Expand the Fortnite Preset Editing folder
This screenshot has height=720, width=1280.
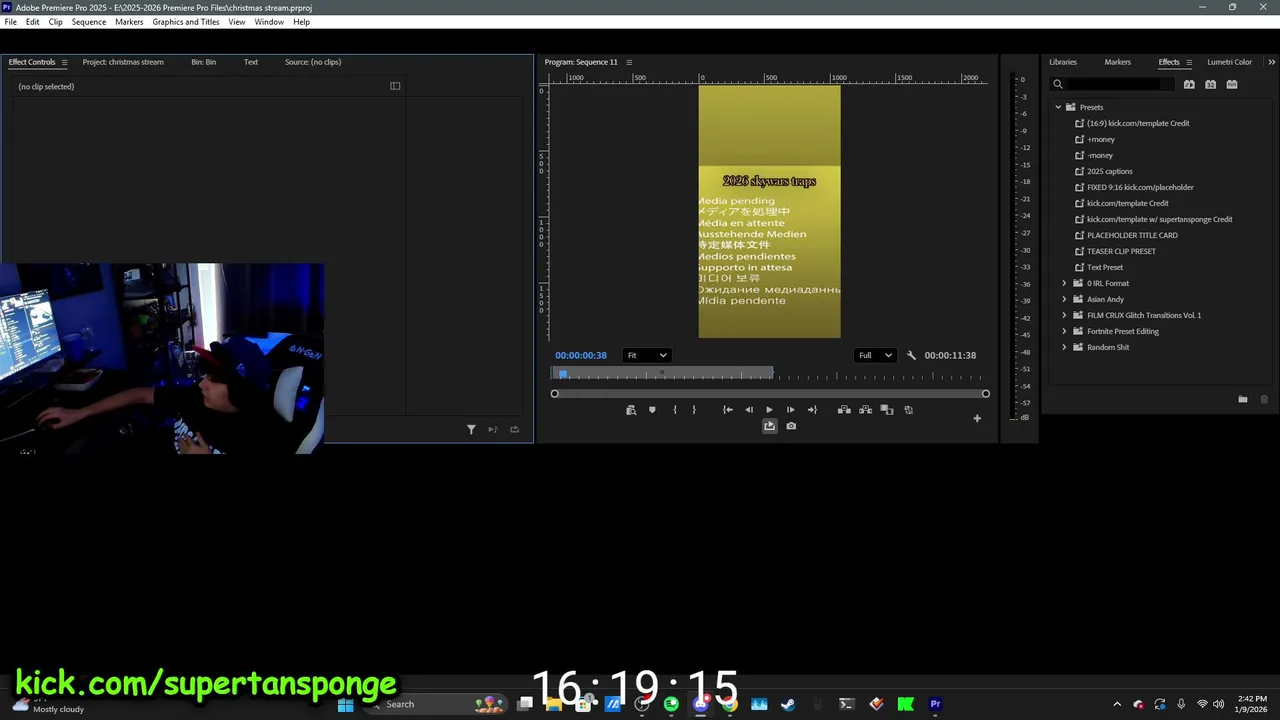pyautogui.click(x=1064, y=331)
